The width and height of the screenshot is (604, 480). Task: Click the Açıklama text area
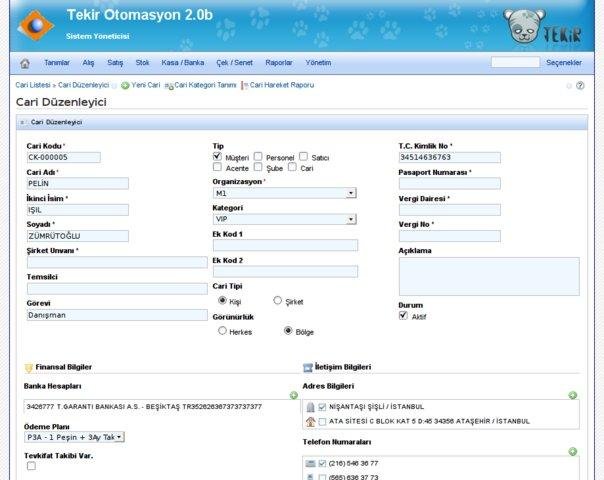point(489,276)
